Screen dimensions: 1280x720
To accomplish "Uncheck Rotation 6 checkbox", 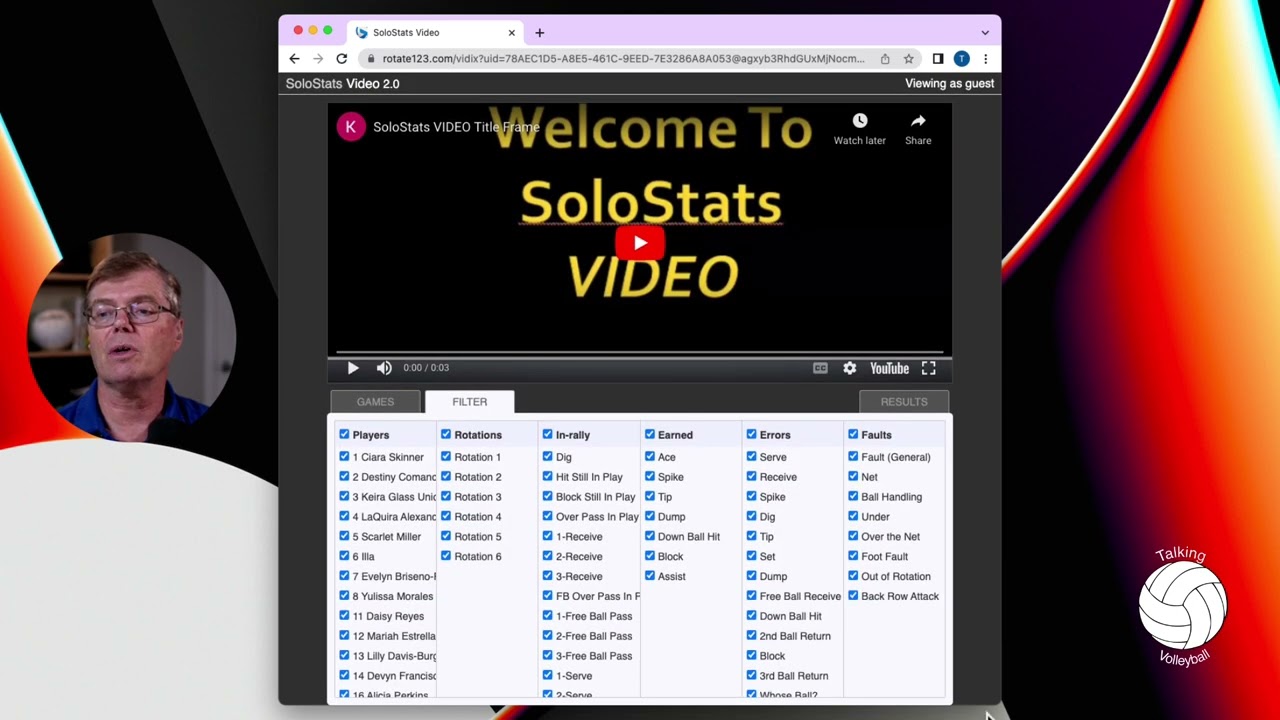I will (x=446, y=556).
